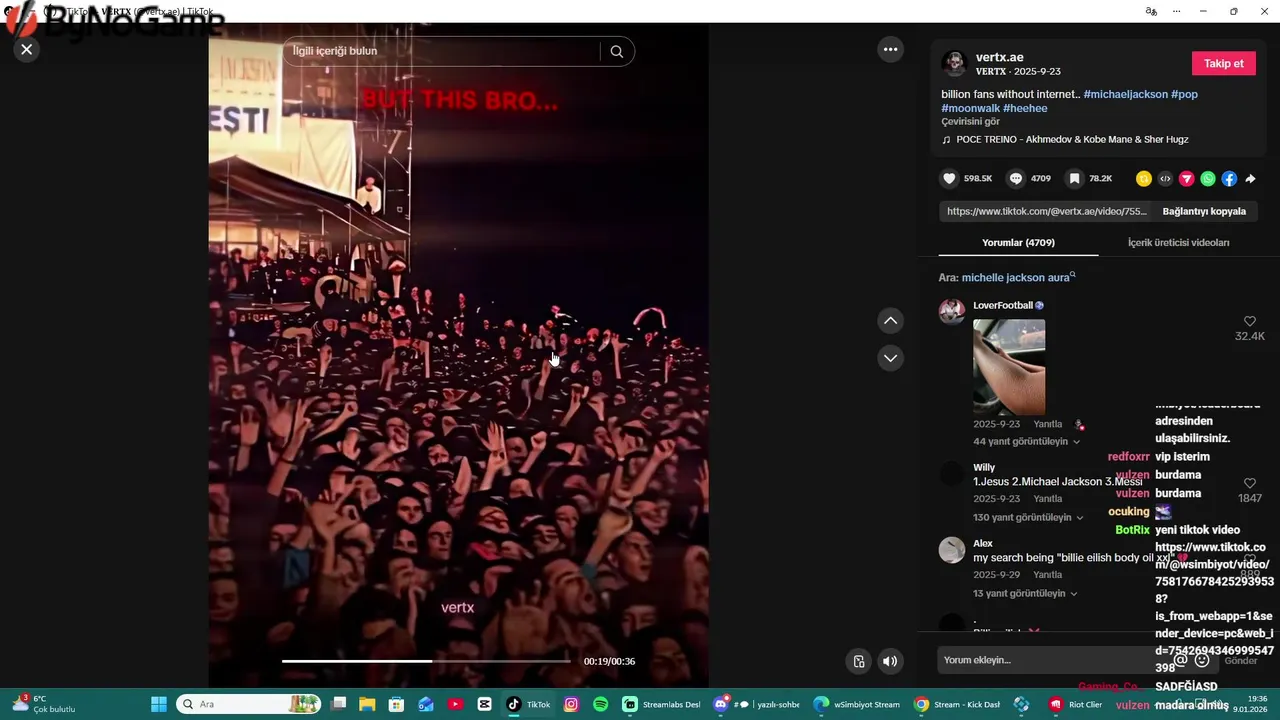Screen dimensions: 1280x720
Task: Open the three-dot more options menu
Action: pyautogui.click(x=890, y=49)
